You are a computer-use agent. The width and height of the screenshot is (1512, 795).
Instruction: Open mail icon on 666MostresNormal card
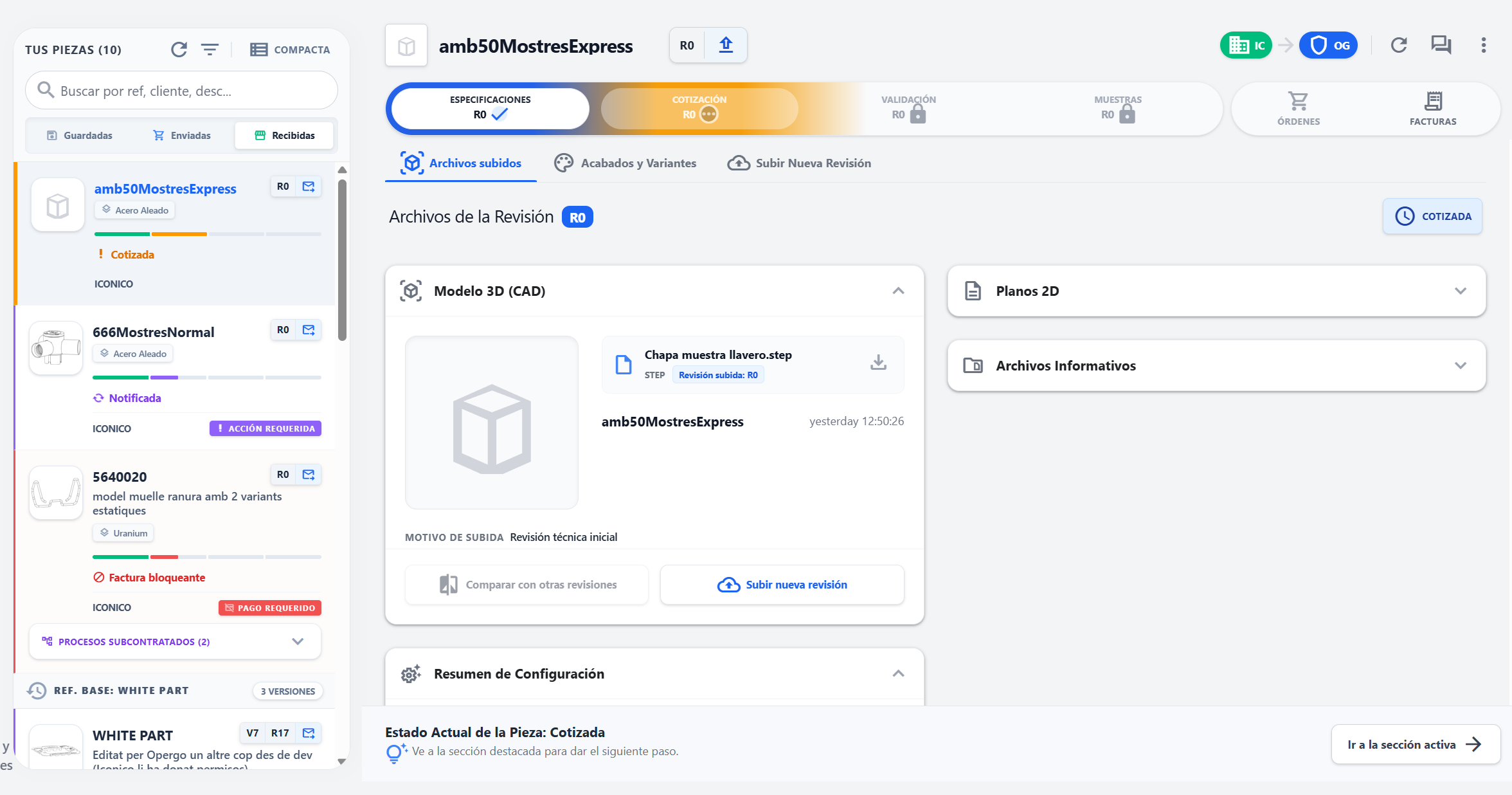(x=309, y=330)
